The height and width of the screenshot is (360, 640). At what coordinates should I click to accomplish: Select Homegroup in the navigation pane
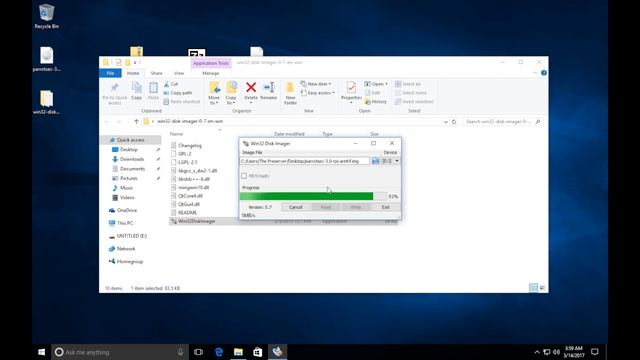130,262
